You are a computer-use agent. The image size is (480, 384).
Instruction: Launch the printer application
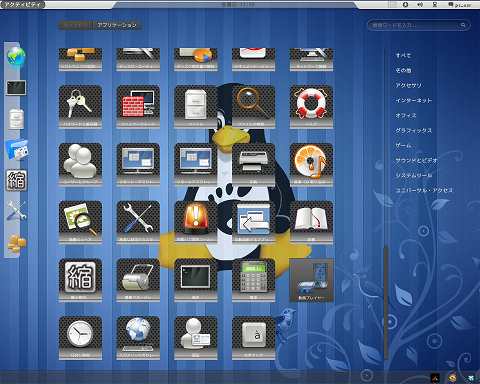pos(253,165)
